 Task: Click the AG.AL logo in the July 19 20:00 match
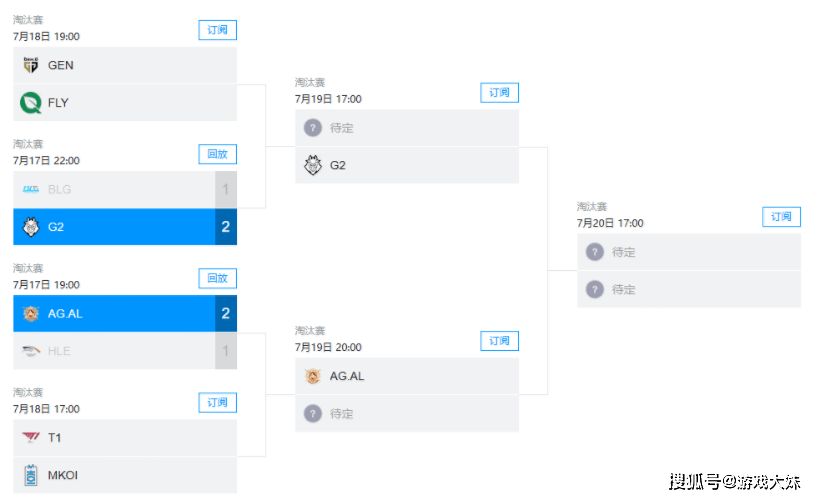(x=313, y=376)
